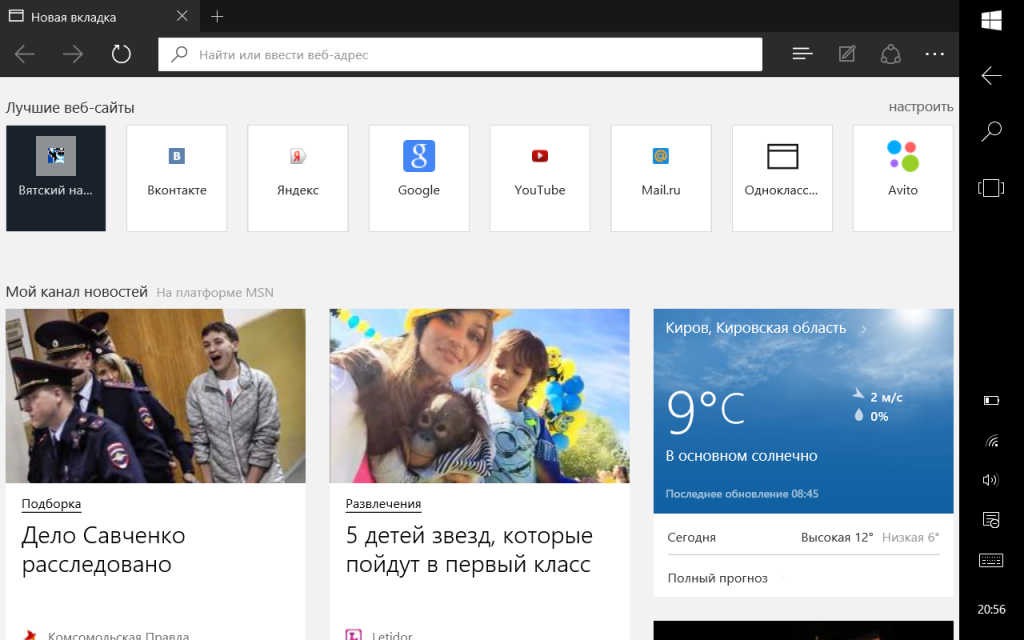The height and width of the screenshot is (640, 1024).
Task: Open the Wi-Fi network icon
Action: (991, 441)
